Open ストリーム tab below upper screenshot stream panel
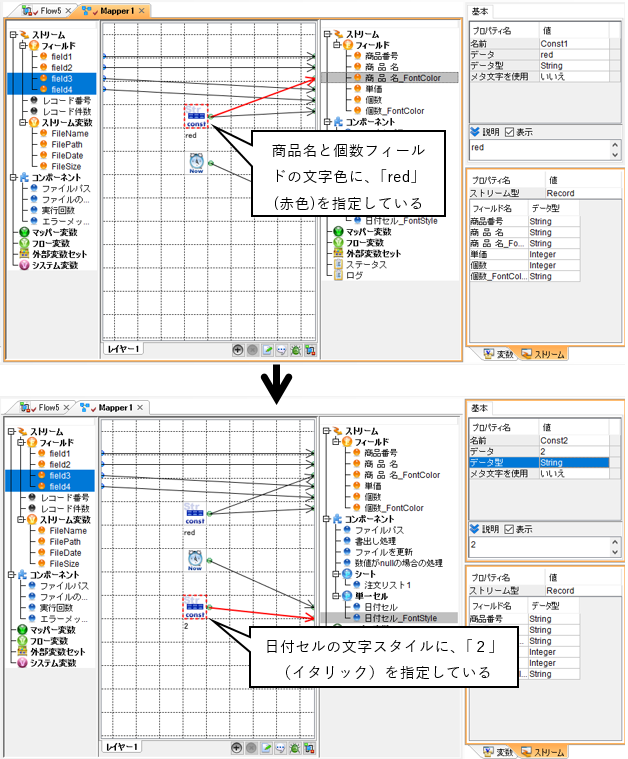The width and height of the screenshot is (628, 759). tap(543, 354)
